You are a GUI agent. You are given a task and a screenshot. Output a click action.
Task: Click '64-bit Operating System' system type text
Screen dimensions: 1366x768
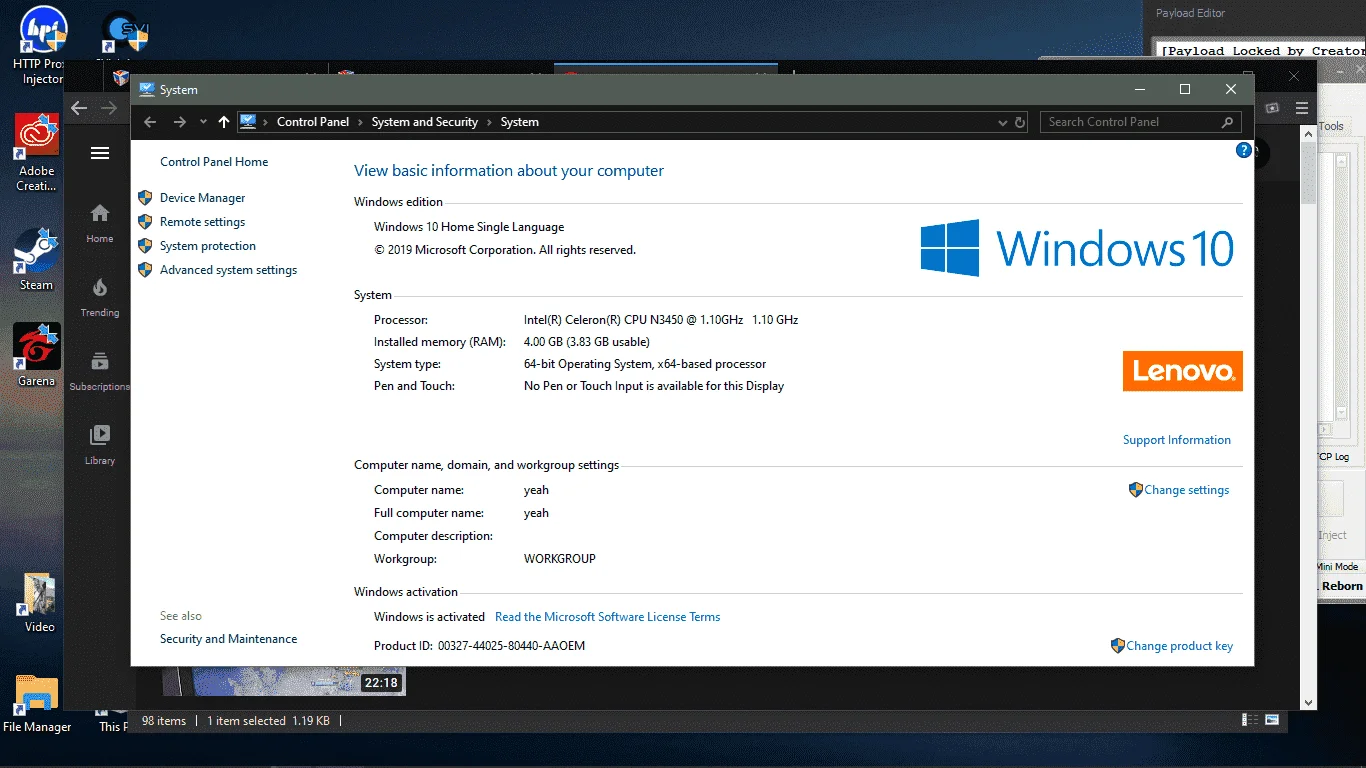645,364
